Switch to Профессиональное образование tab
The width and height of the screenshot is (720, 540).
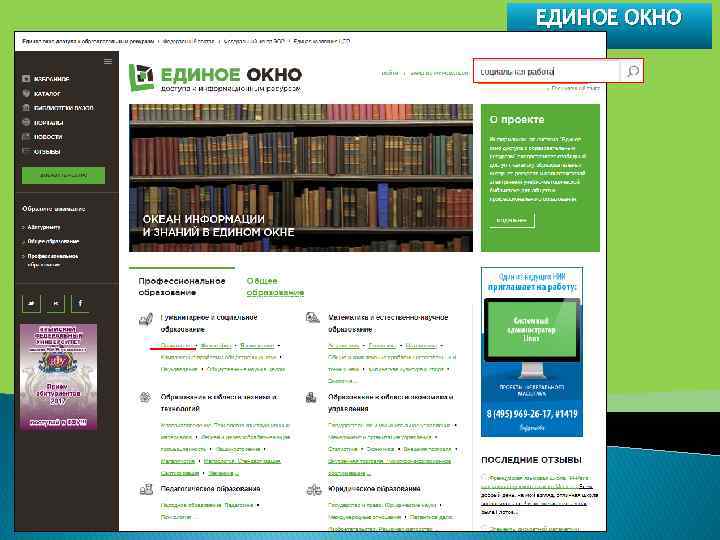coord(182,287)
